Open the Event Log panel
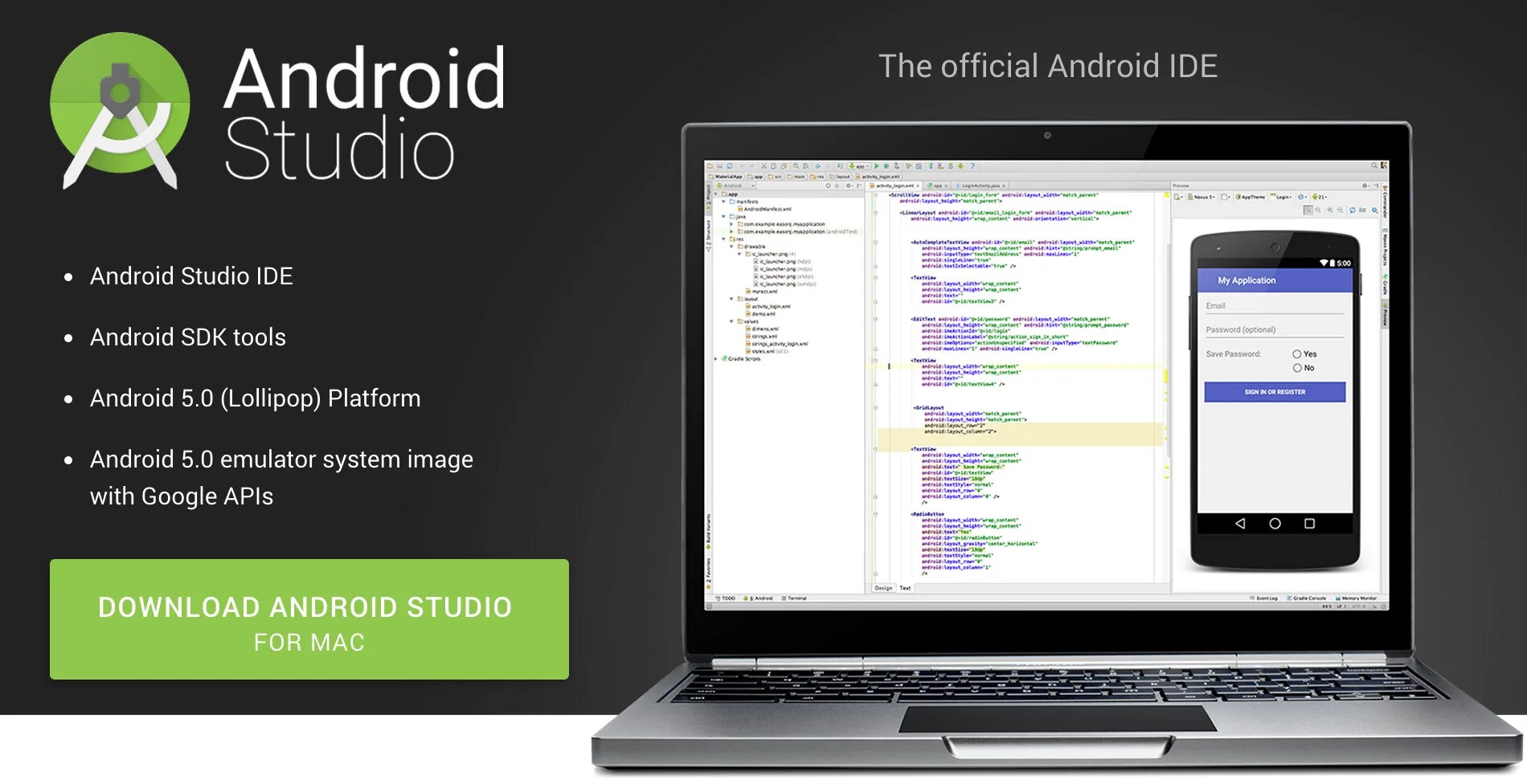Screen dimensions: 1527x784 click(1263, 598)
